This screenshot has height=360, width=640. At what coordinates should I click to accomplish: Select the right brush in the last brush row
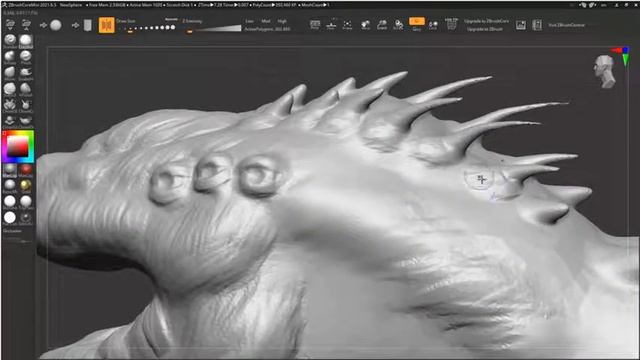[26, 121]
